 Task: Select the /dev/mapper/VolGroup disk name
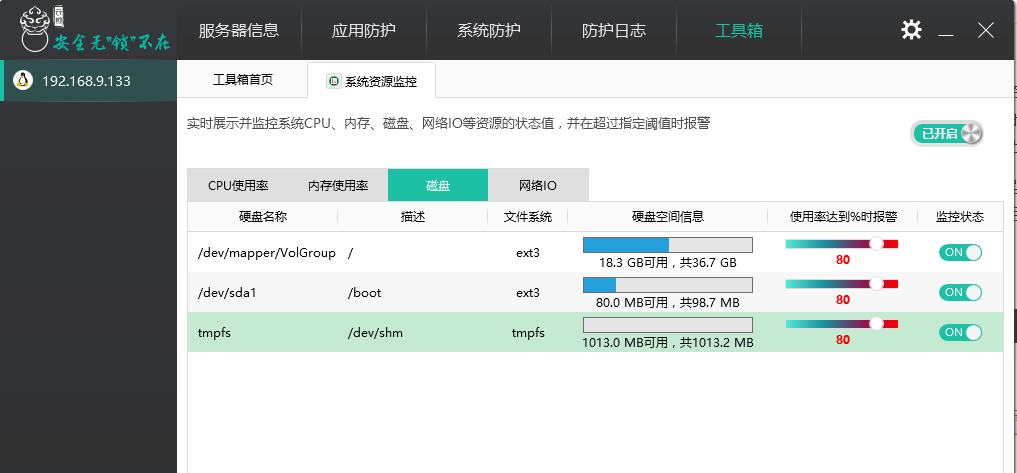pos(267,253)
